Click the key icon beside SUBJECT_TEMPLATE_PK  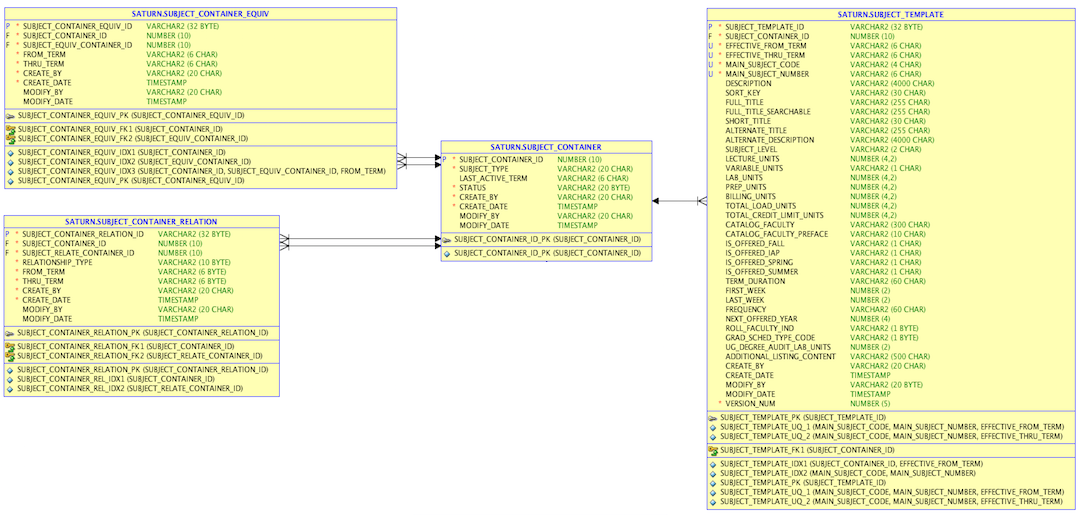tap(713, 417)
